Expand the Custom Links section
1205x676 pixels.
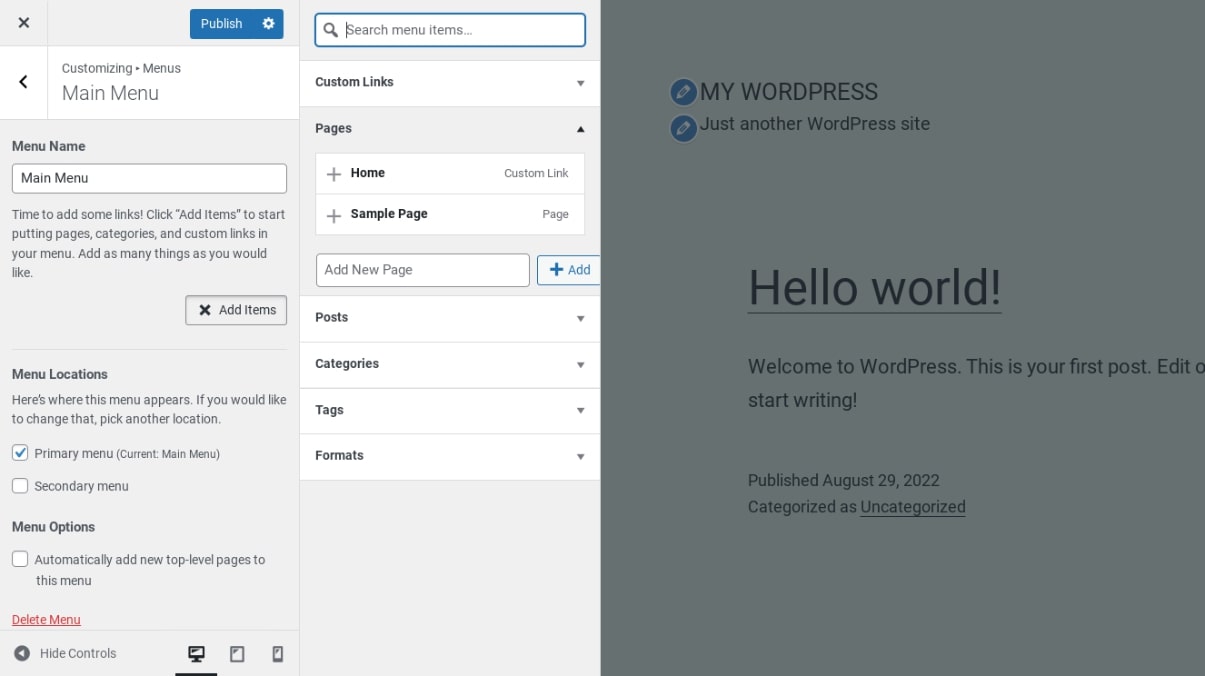[x=449, y=83]
